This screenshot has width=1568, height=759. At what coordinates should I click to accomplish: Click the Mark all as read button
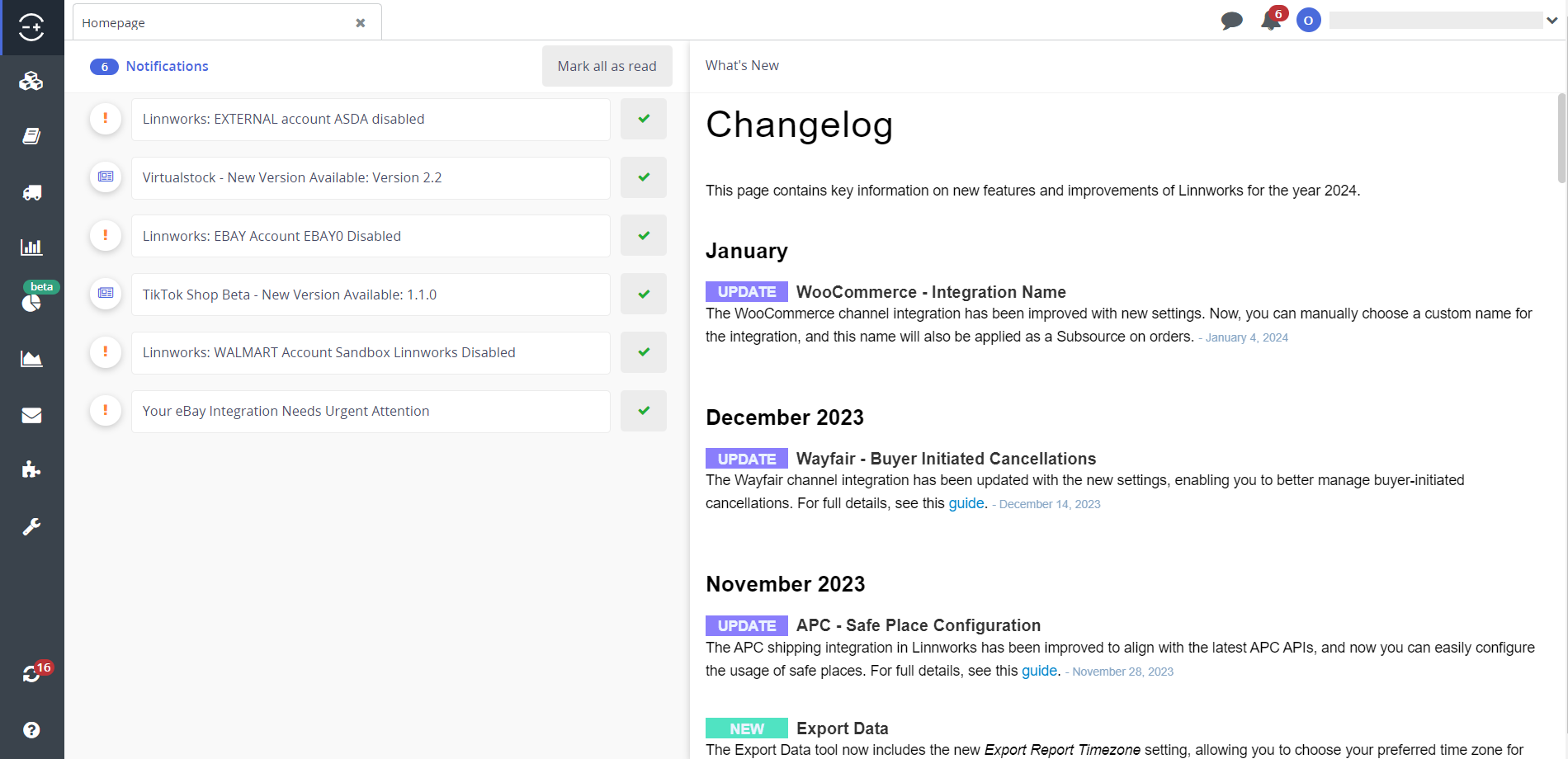(x=607, y=66)
